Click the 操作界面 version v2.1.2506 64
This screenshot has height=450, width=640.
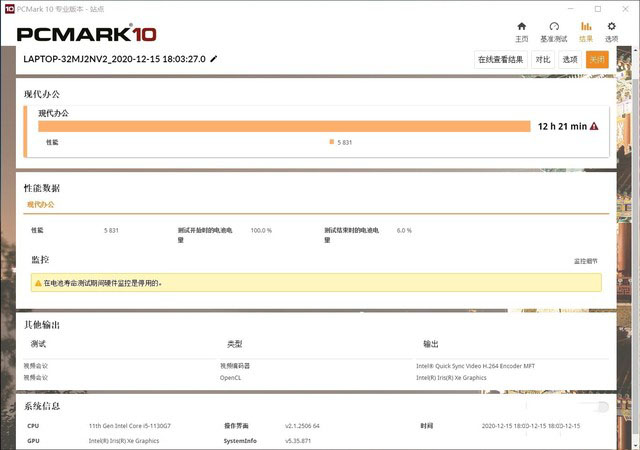[x=302, y=426]
